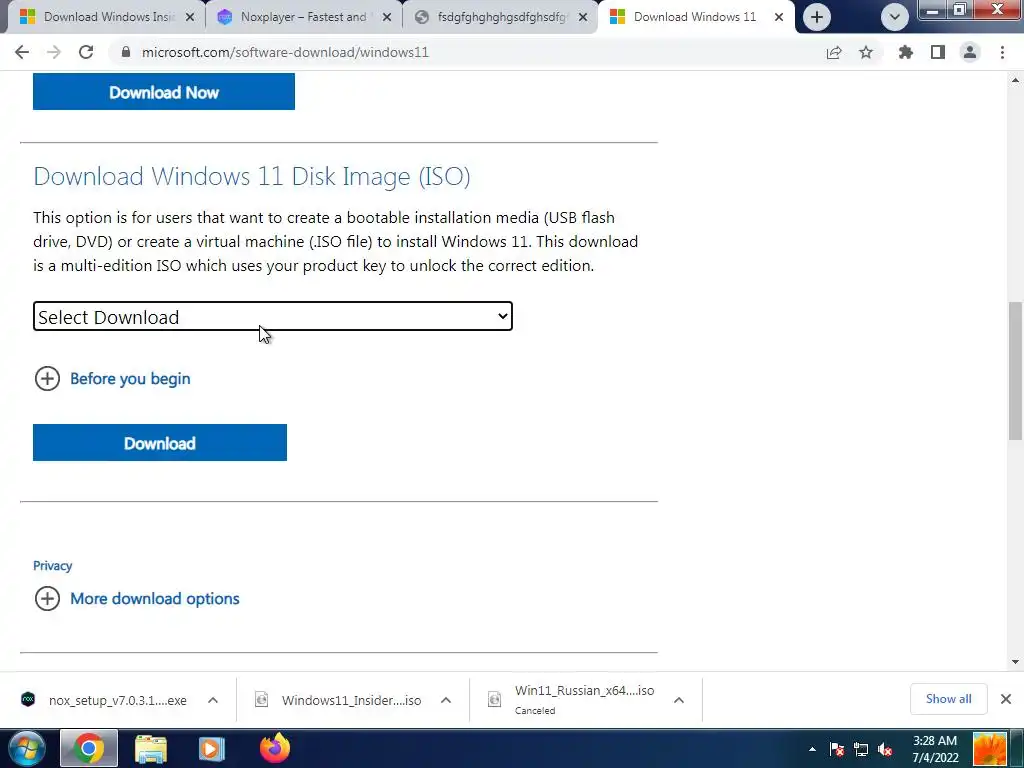The width and height of the screenshot is (1024, 768).
Task: Open the Extensions puzzle icon
Action: tap(906, 52)
